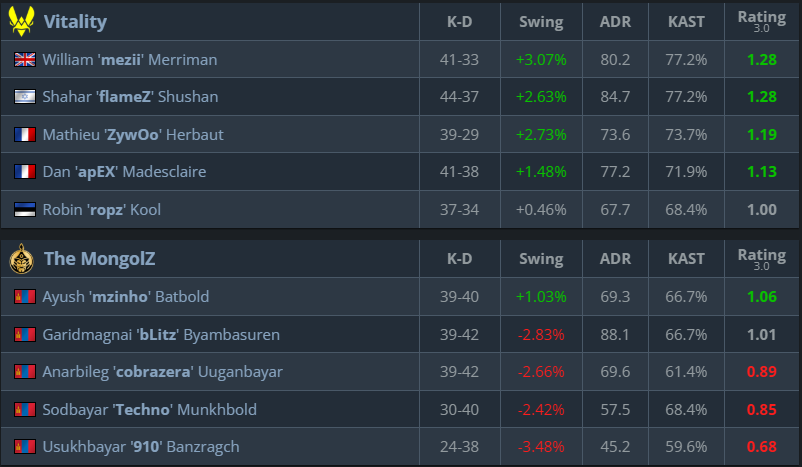Sort Vitality table by Swing column
Viewport: 802px width, 467px height.
(x=541, y=21)
